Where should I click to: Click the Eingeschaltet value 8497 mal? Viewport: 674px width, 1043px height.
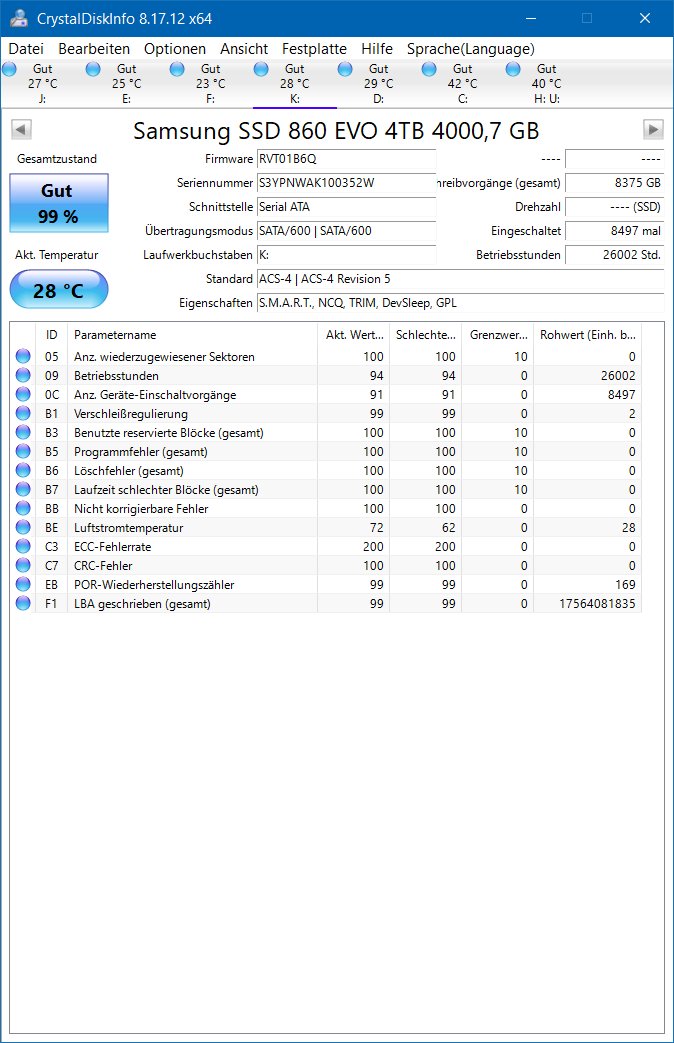[x=615, y=231]
